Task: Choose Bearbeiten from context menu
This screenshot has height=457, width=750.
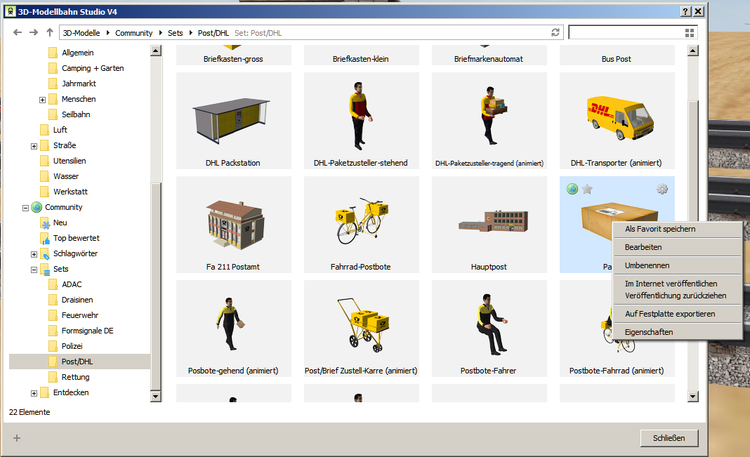Action: 677,247
